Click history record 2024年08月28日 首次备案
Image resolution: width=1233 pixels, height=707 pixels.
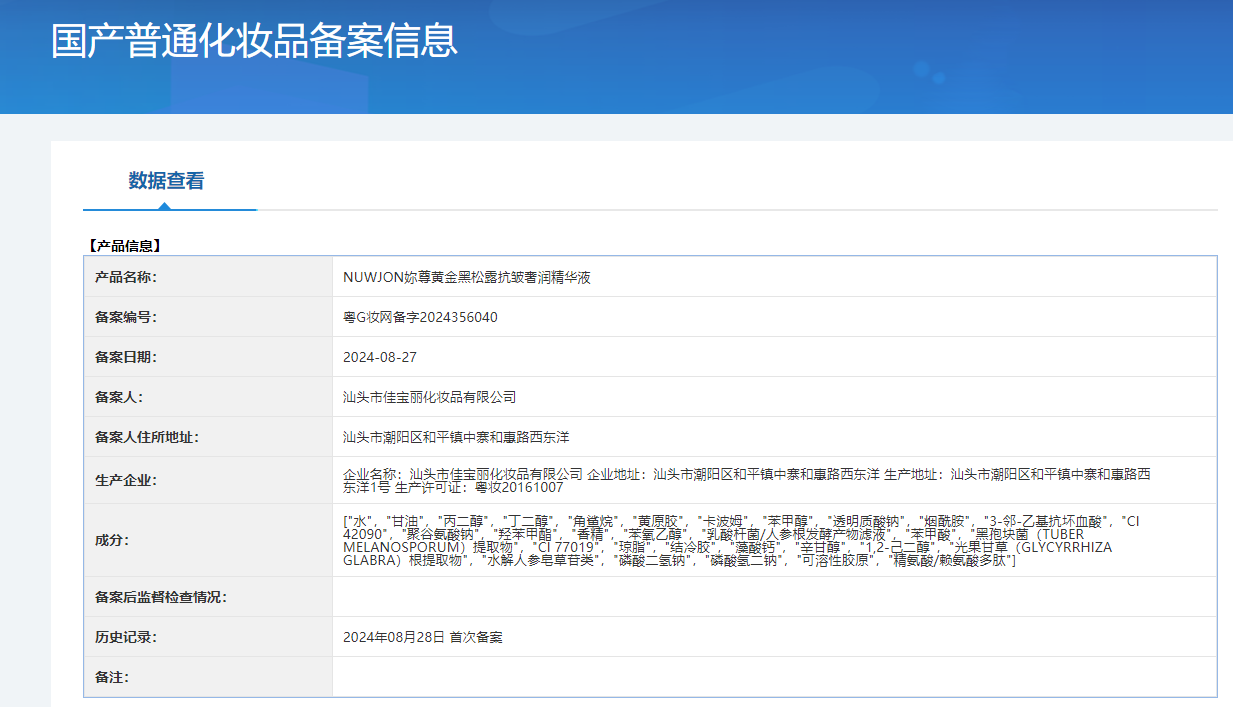click(x=422, y=637)
